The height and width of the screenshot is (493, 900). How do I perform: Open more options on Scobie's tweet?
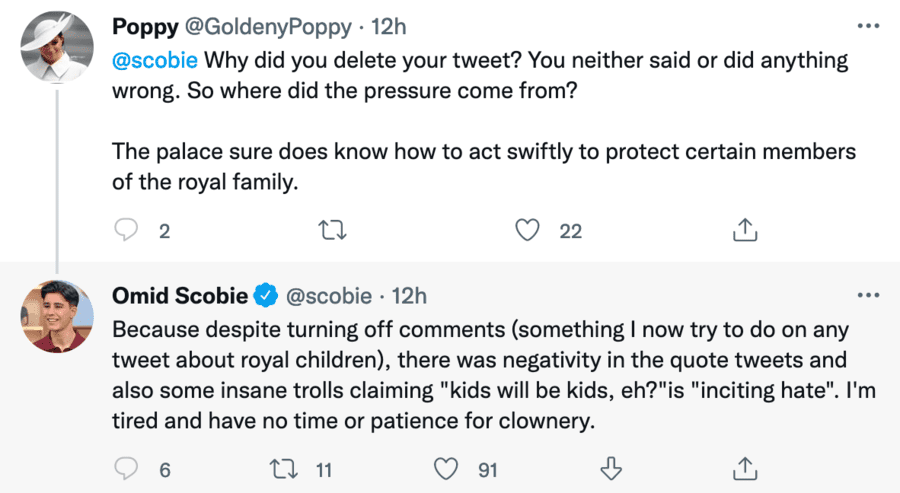tap(868, 295)
